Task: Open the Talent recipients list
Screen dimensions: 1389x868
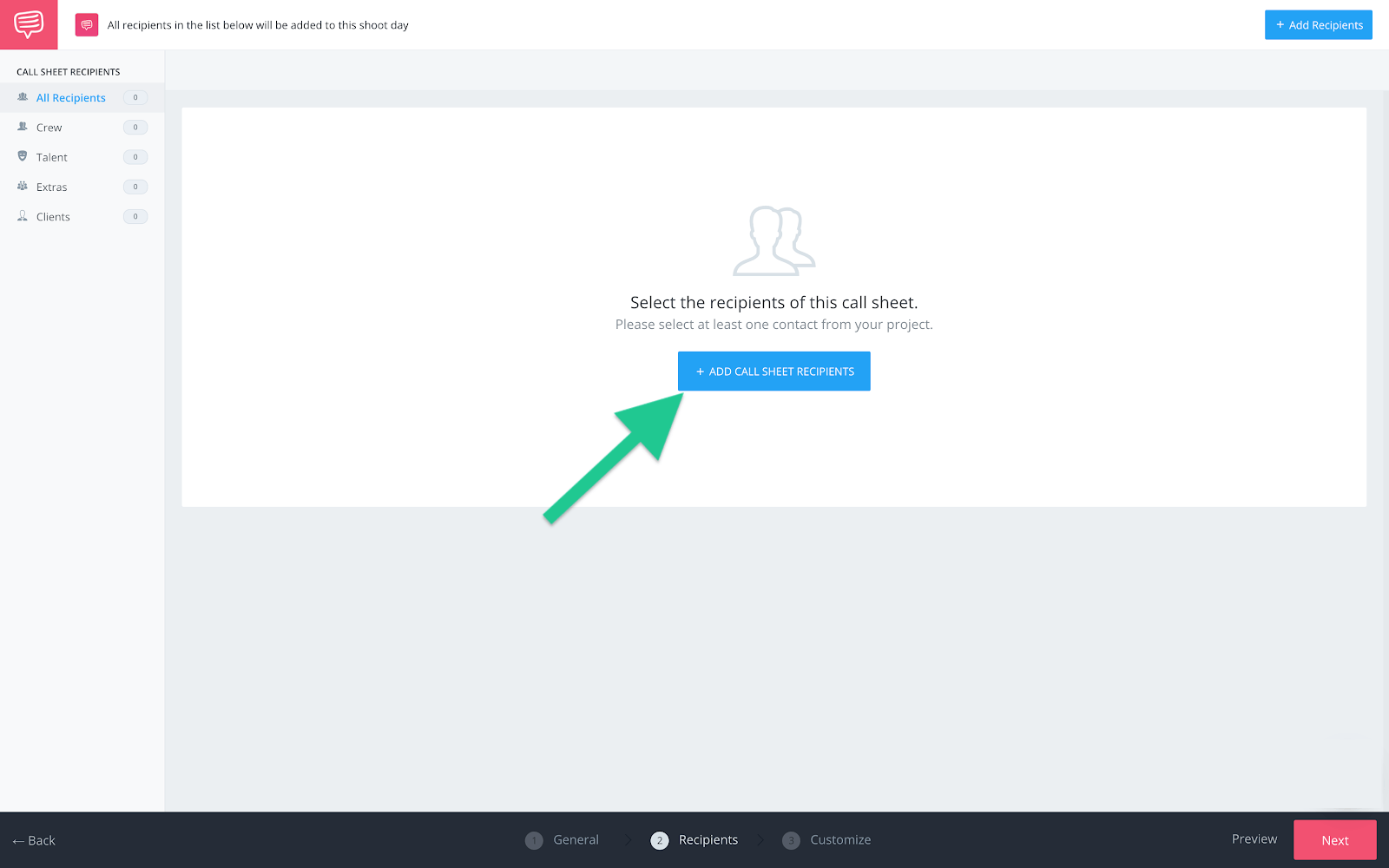Action: [x=82, y=157]
